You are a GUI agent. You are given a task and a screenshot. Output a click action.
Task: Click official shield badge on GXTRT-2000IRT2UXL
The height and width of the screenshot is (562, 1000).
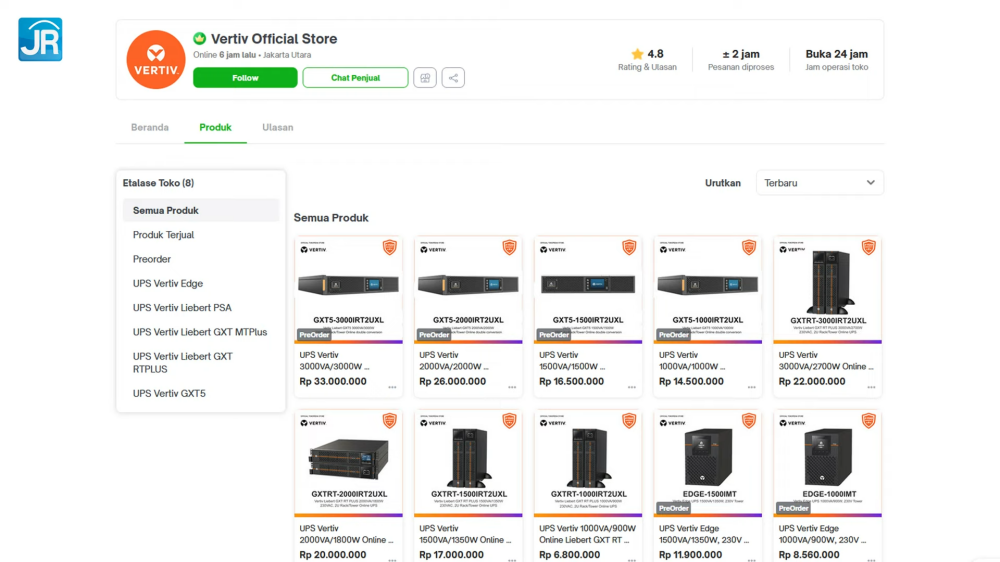click(390, 420)
